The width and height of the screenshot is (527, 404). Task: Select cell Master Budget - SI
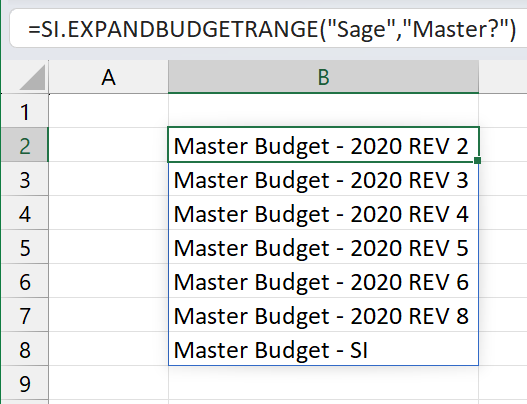[x=323, y=349]
